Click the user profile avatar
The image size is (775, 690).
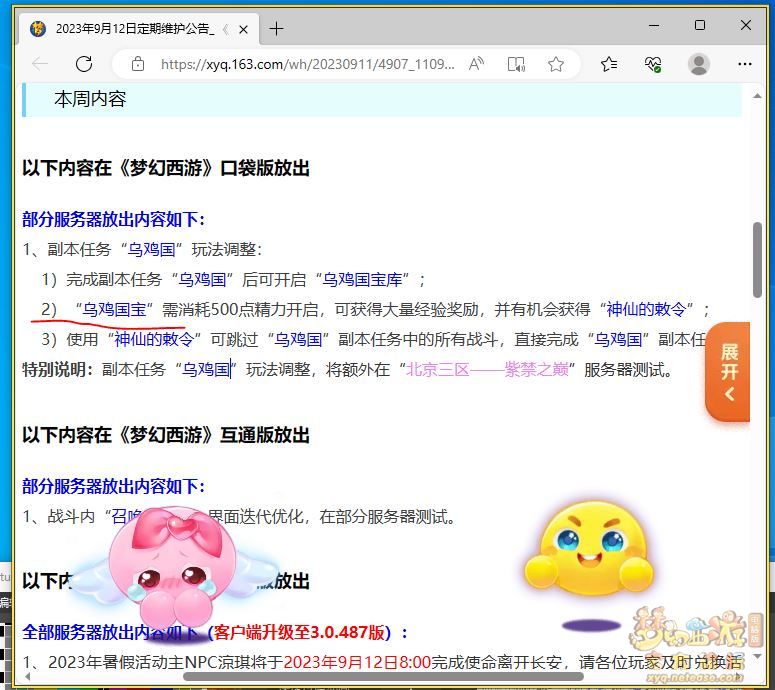[699, 64]
